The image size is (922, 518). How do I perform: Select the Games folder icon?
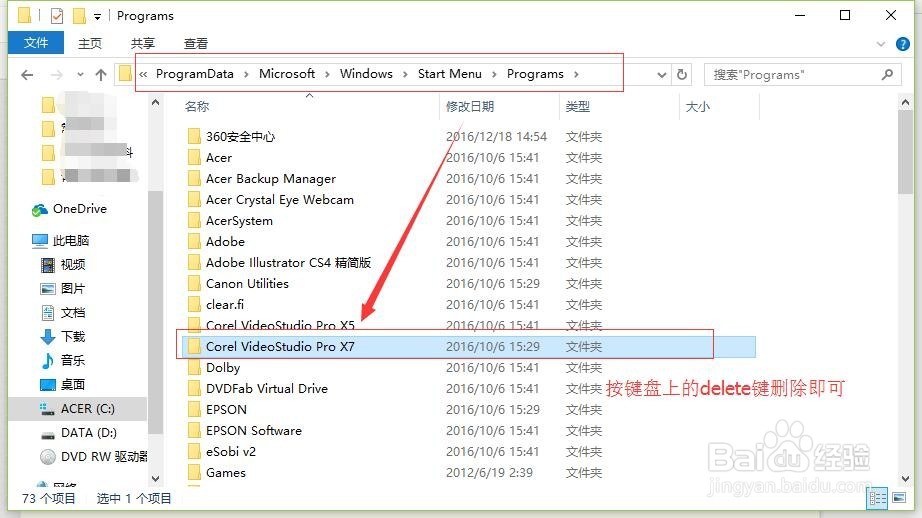(x=193, y=473)
